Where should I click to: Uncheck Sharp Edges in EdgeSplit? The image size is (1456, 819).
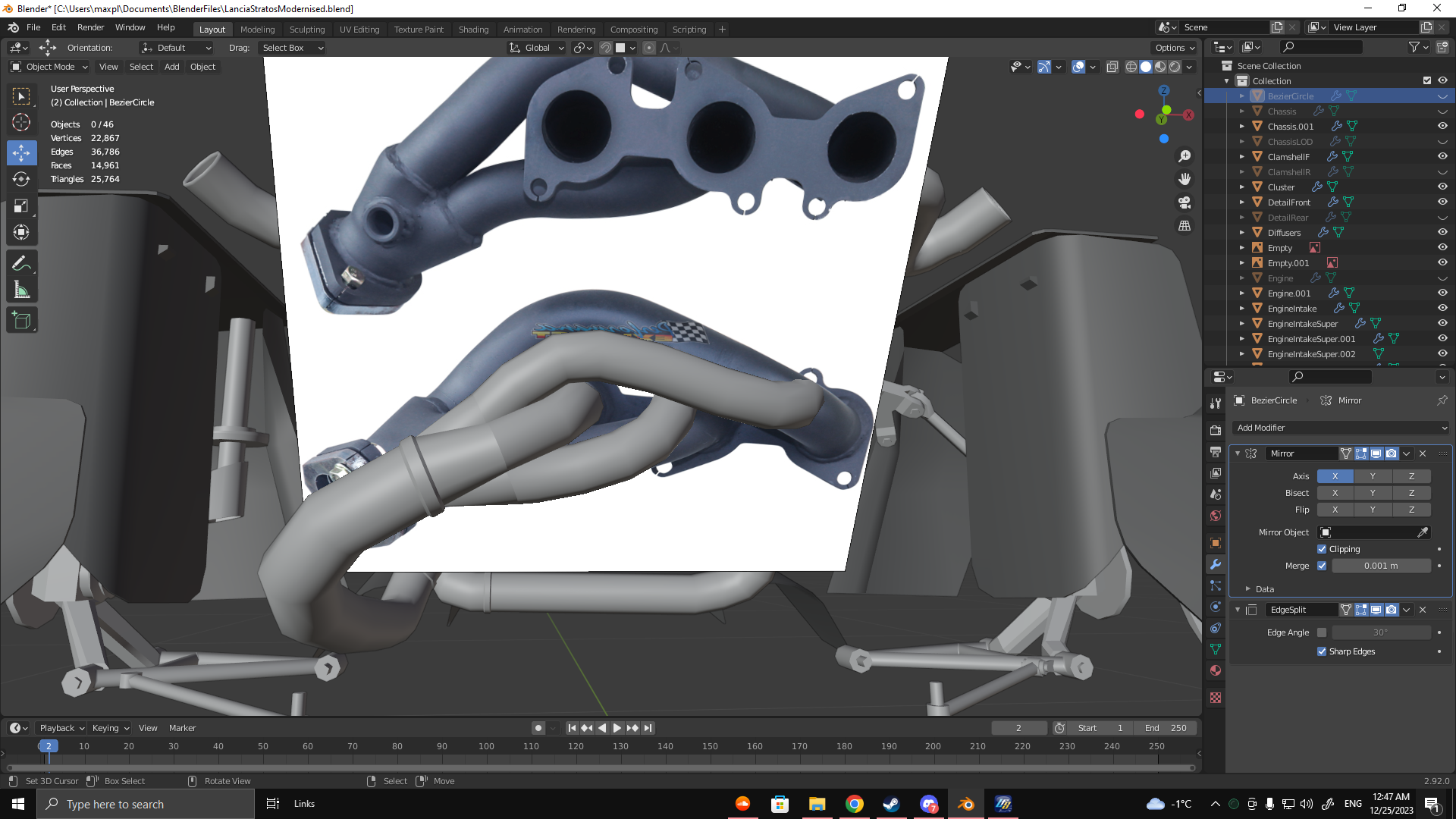(x=1322, y=651)
